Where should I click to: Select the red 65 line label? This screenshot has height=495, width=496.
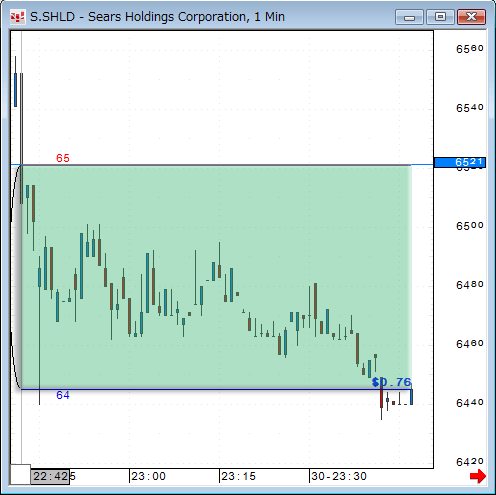click(63, 158)
